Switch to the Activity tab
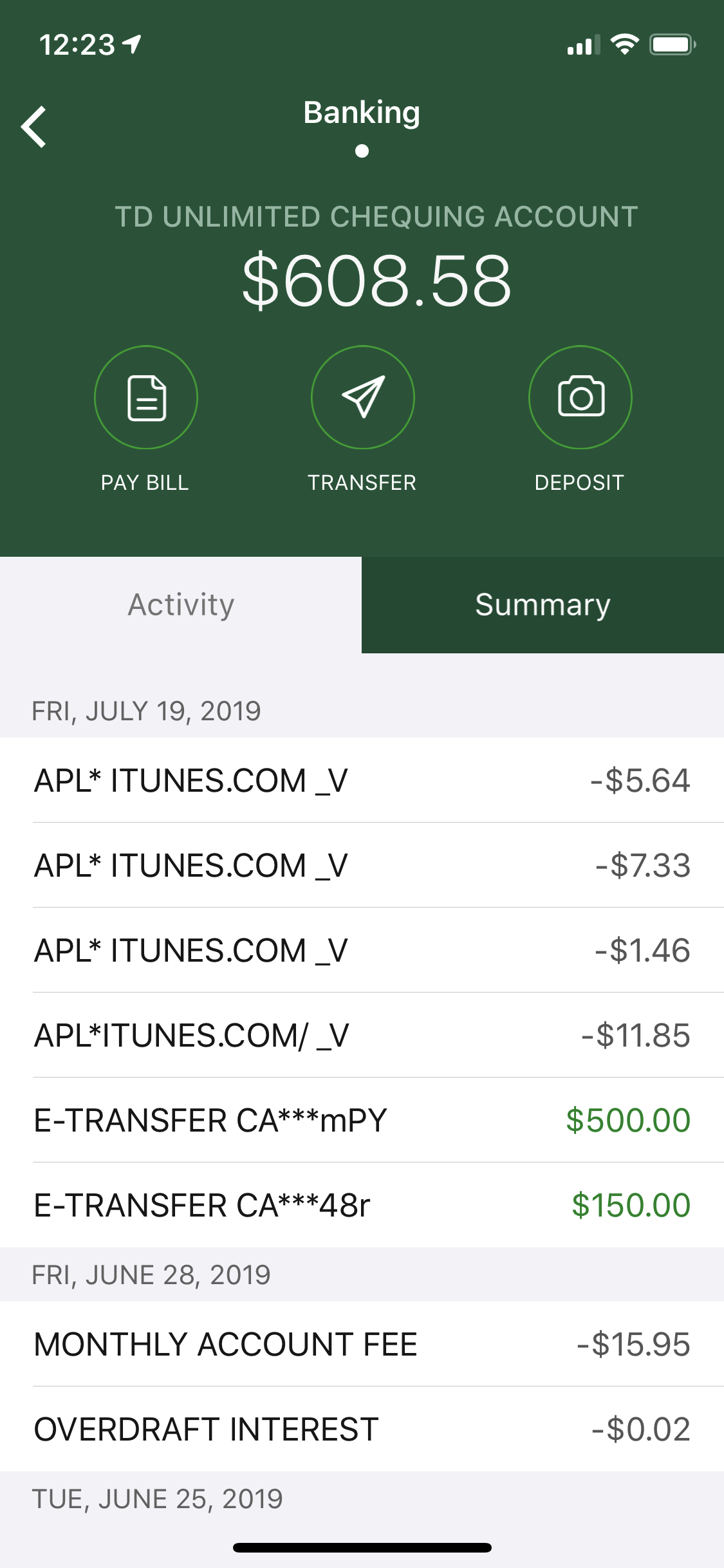724x1568 pixels. pyautogui.click(x=181, y=605)
